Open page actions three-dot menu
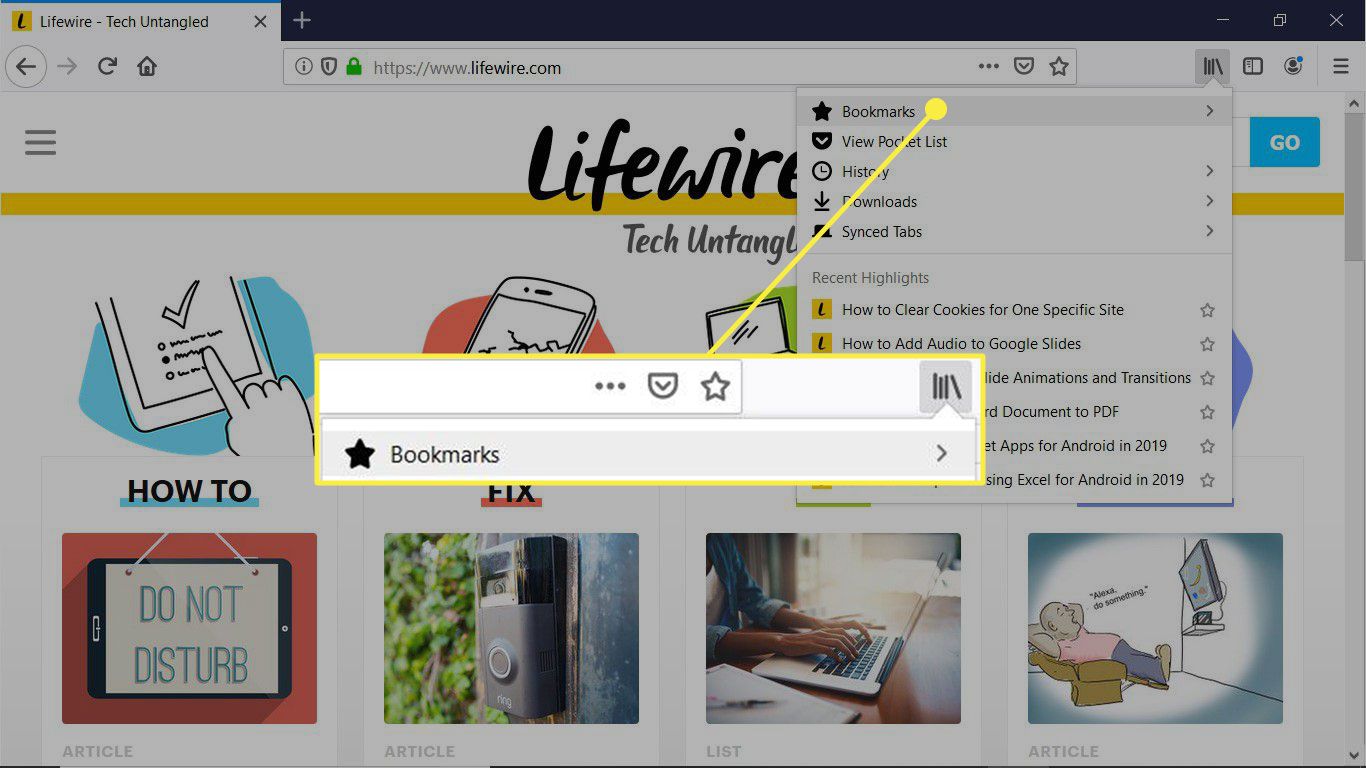Image resolution: width=1366 pixels, height=768 pixels. click(988, 67)
